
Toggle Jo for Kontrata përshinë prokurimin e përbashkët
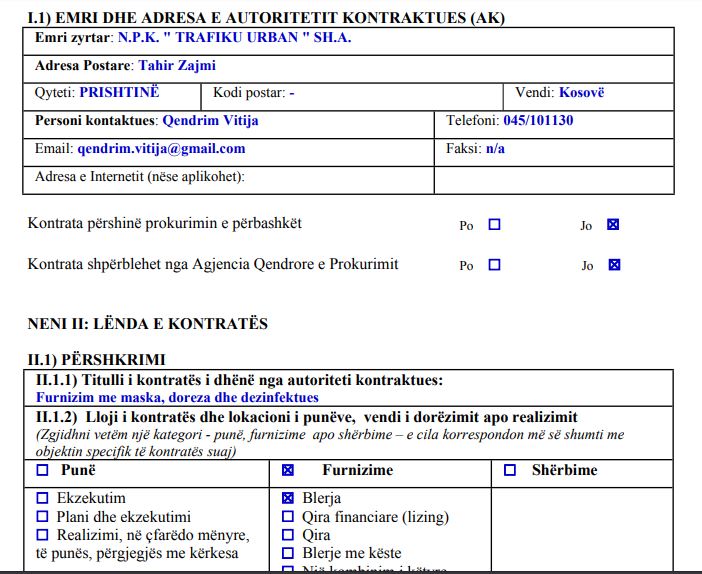click(x=613, y=224)
